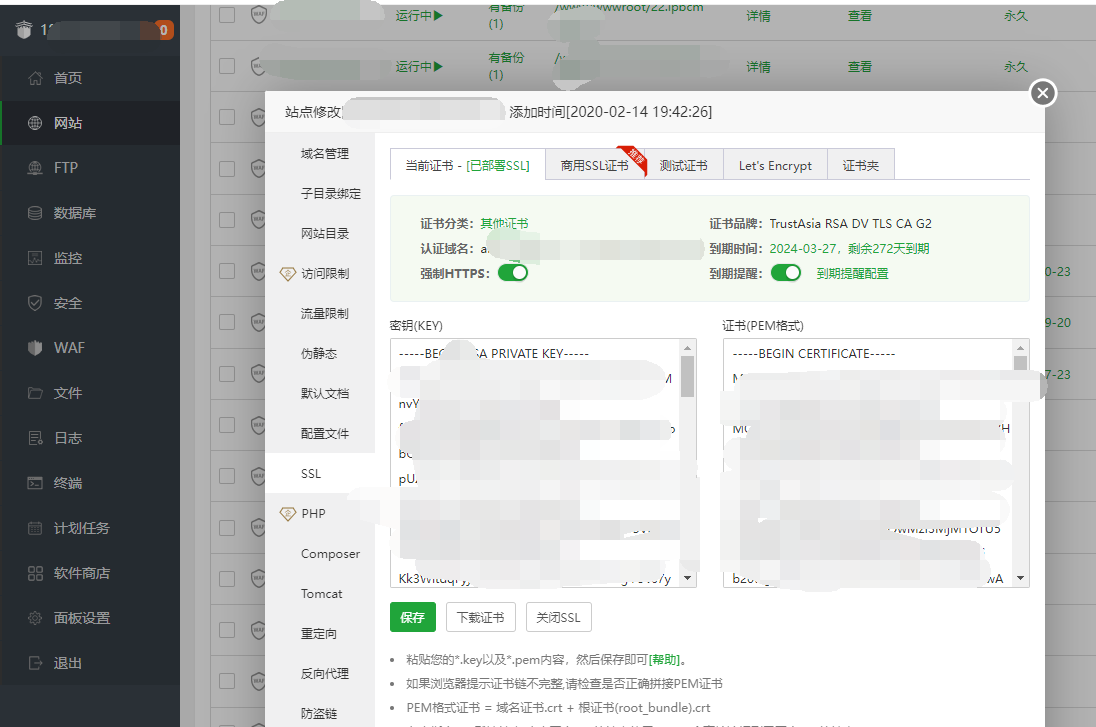Open 软件商店 via its grid icon
This screenshot has width=1096, height=727.
(x=35, y=573)
